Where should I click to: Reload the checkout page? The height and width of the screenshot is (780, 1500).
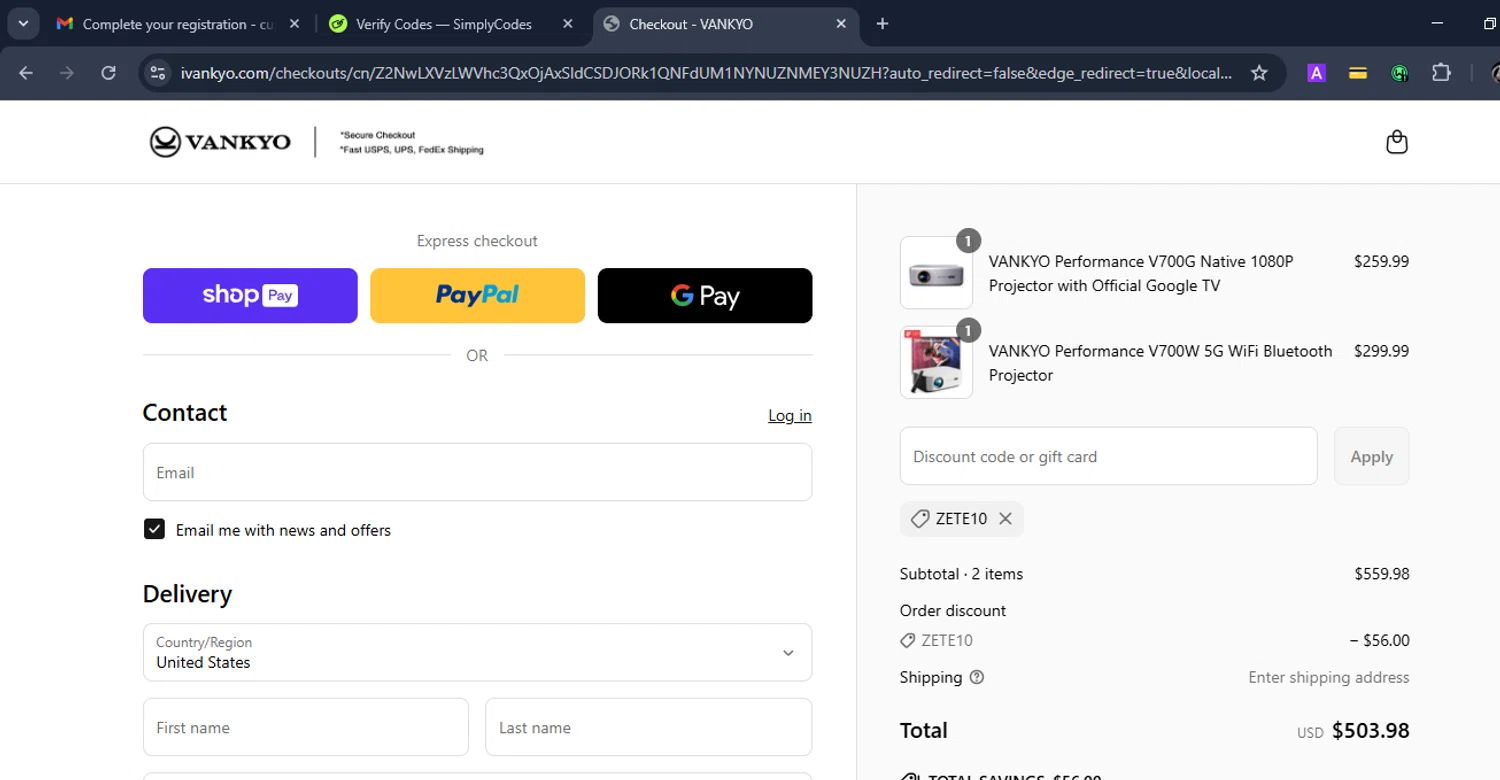[x=109, y=73]
